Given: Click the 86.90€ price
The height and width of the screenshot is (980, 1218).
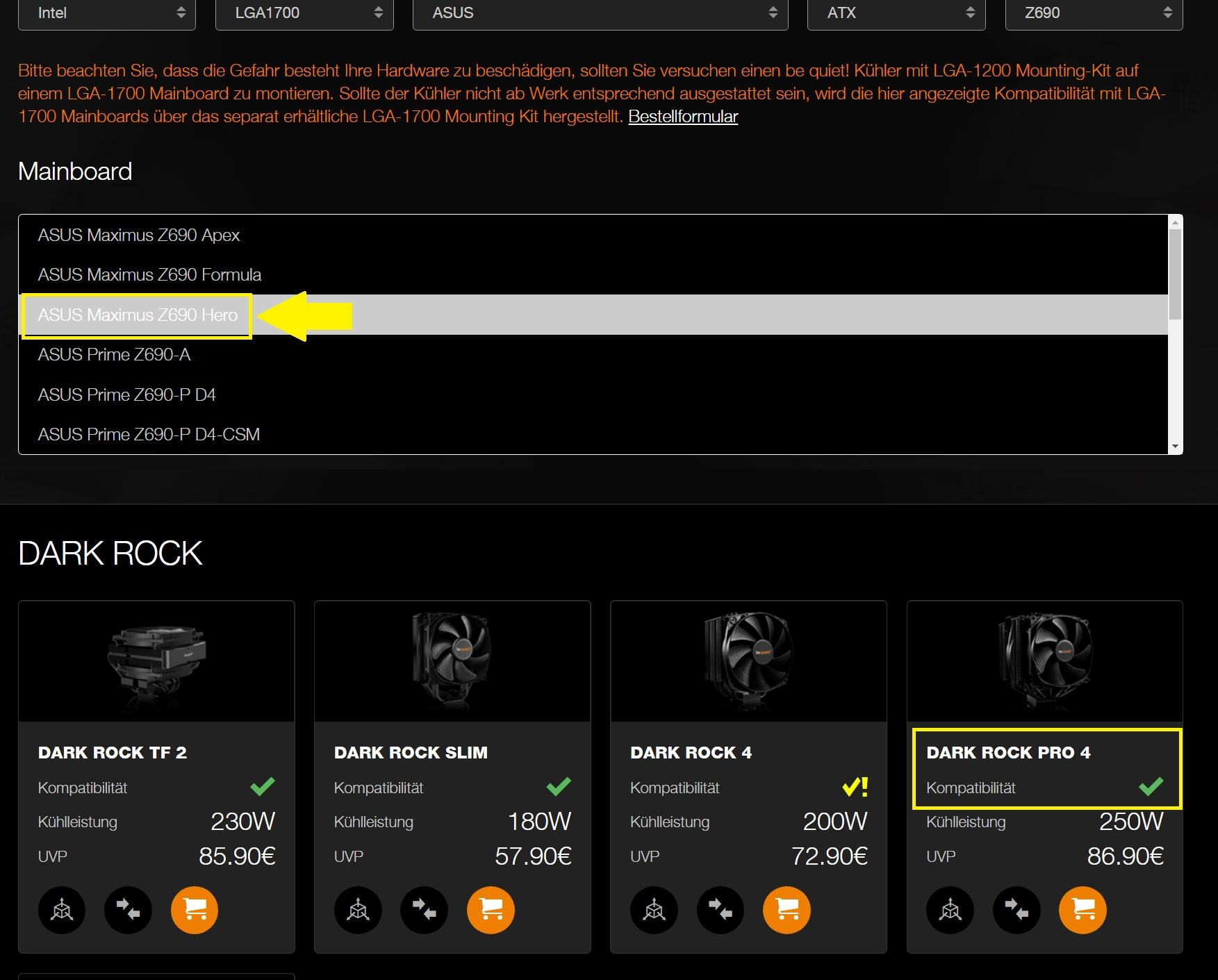Looking at the screenshot, I should click(1126, 856).
